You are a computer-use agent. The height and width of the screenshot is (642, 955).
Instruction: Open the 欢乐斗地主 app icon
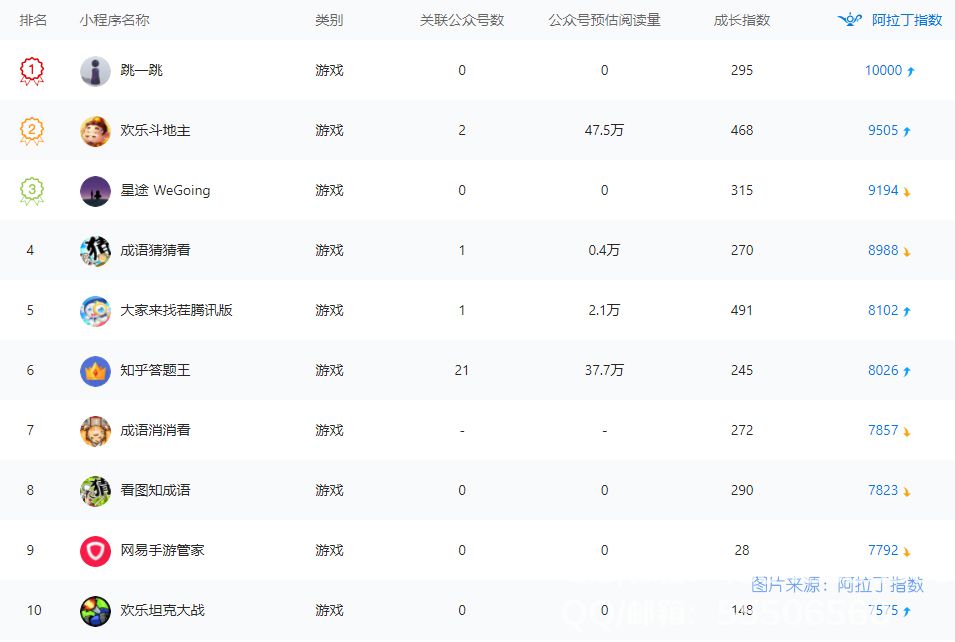pyautogui.click(x=96, y=131)
